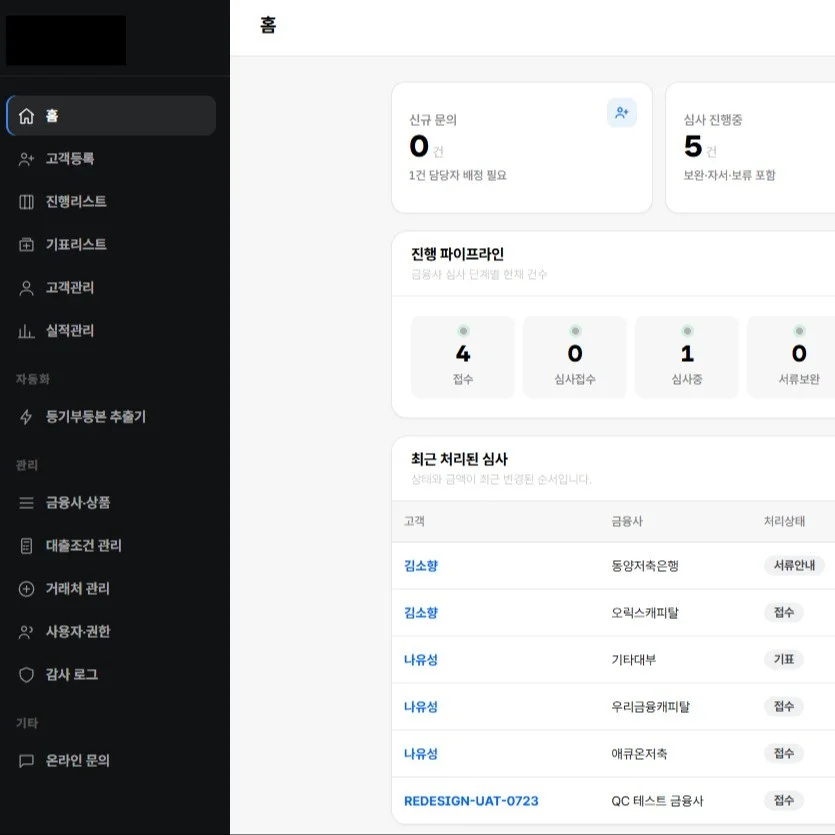
Task: Click the QC 테스트 금융사 cell
Action: point(657,801)
